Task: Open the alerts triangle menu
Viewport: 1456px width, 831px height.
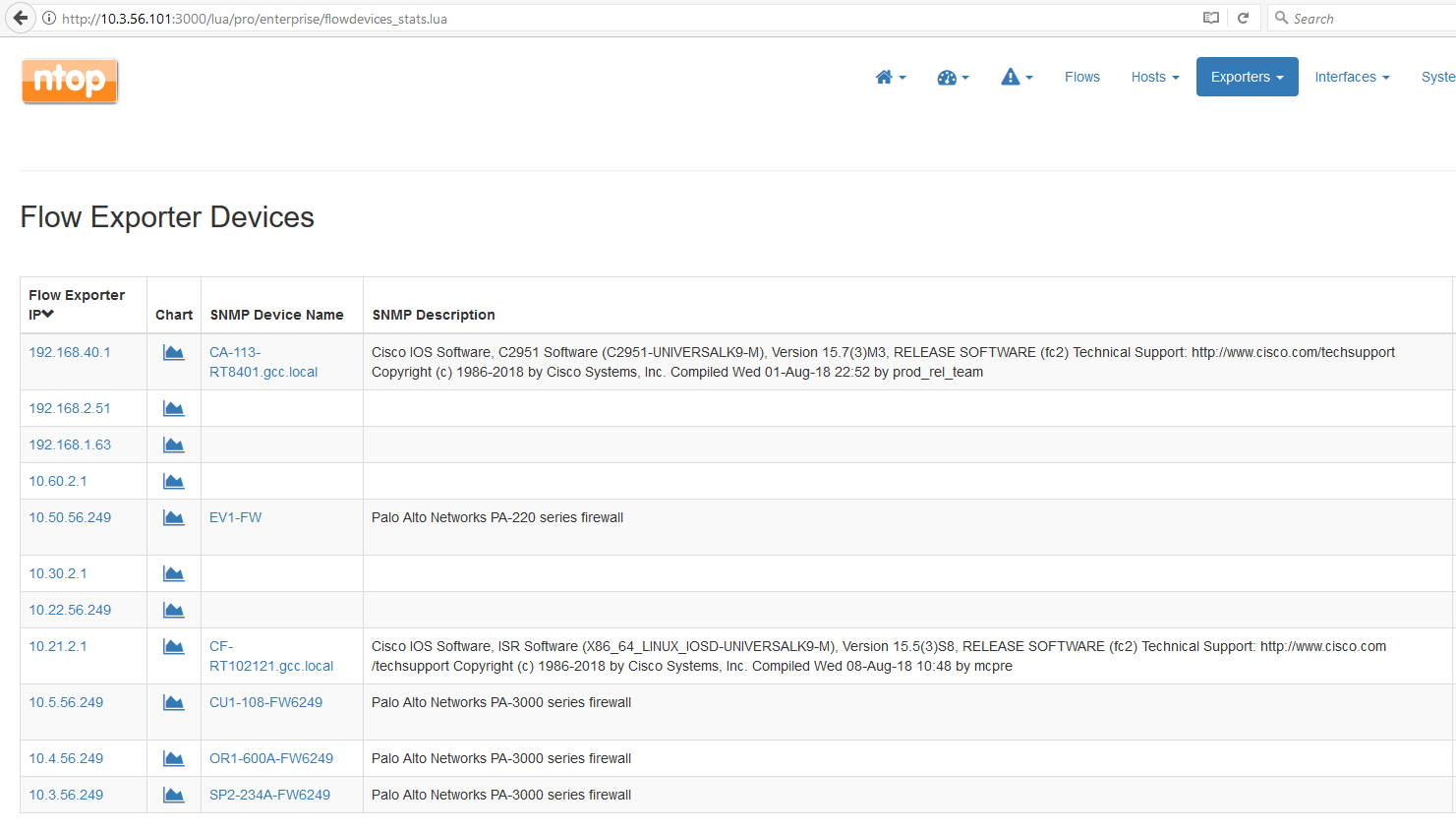Action: [x=1017, y=77]
